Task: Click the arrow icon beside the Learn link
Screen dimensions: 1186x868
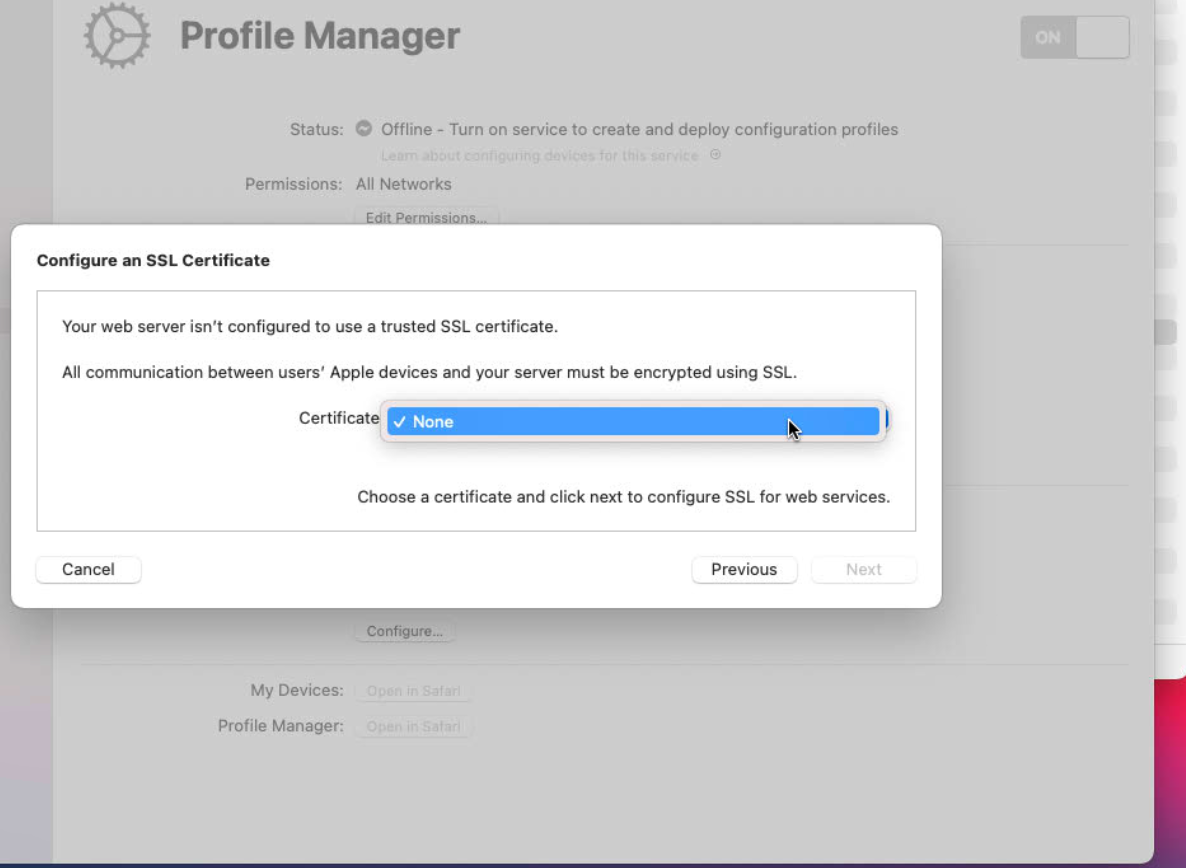Action: coord(715,155)
